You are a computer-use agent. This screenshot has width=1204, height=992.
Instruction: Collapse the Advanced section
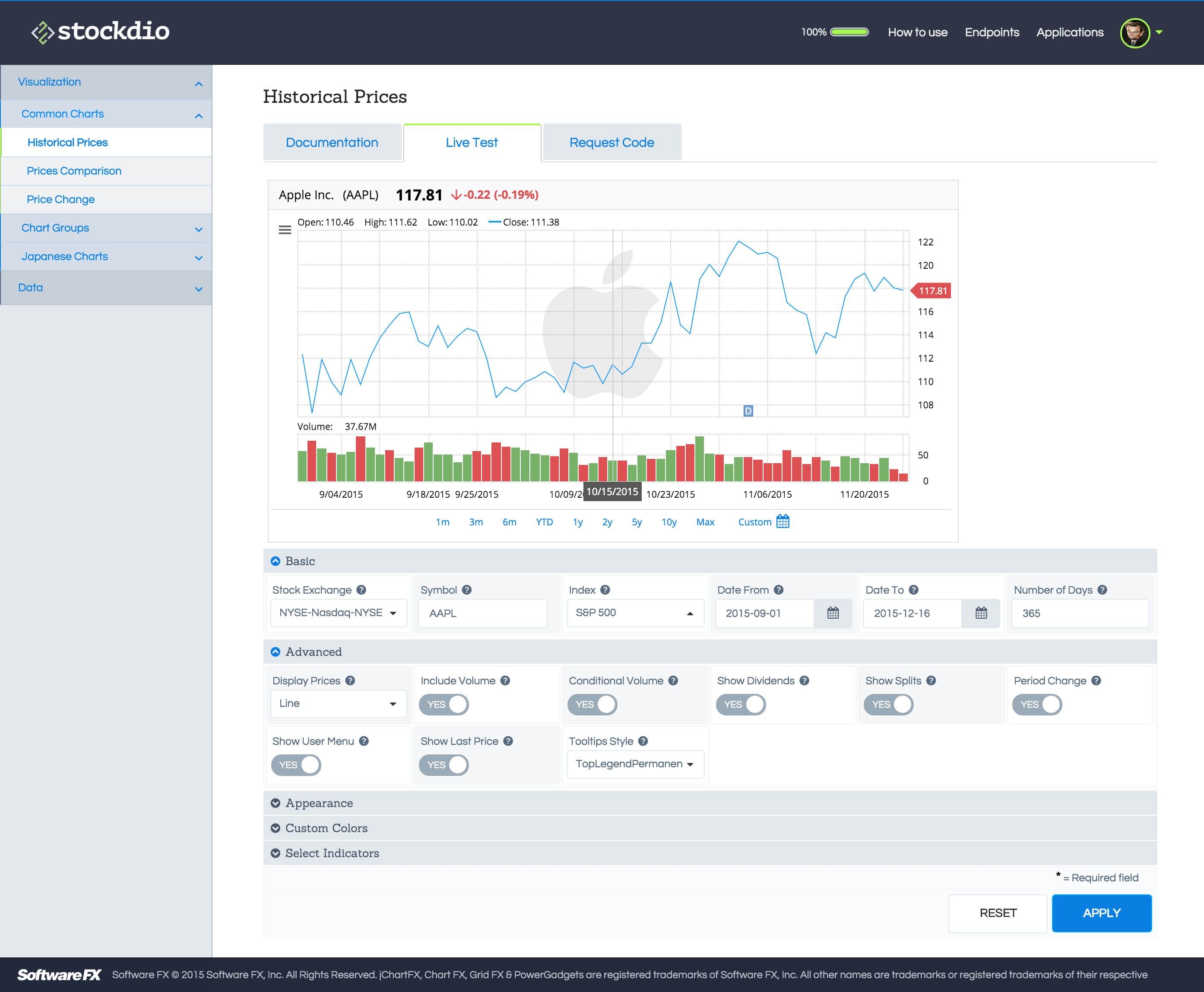pos(710,652)
